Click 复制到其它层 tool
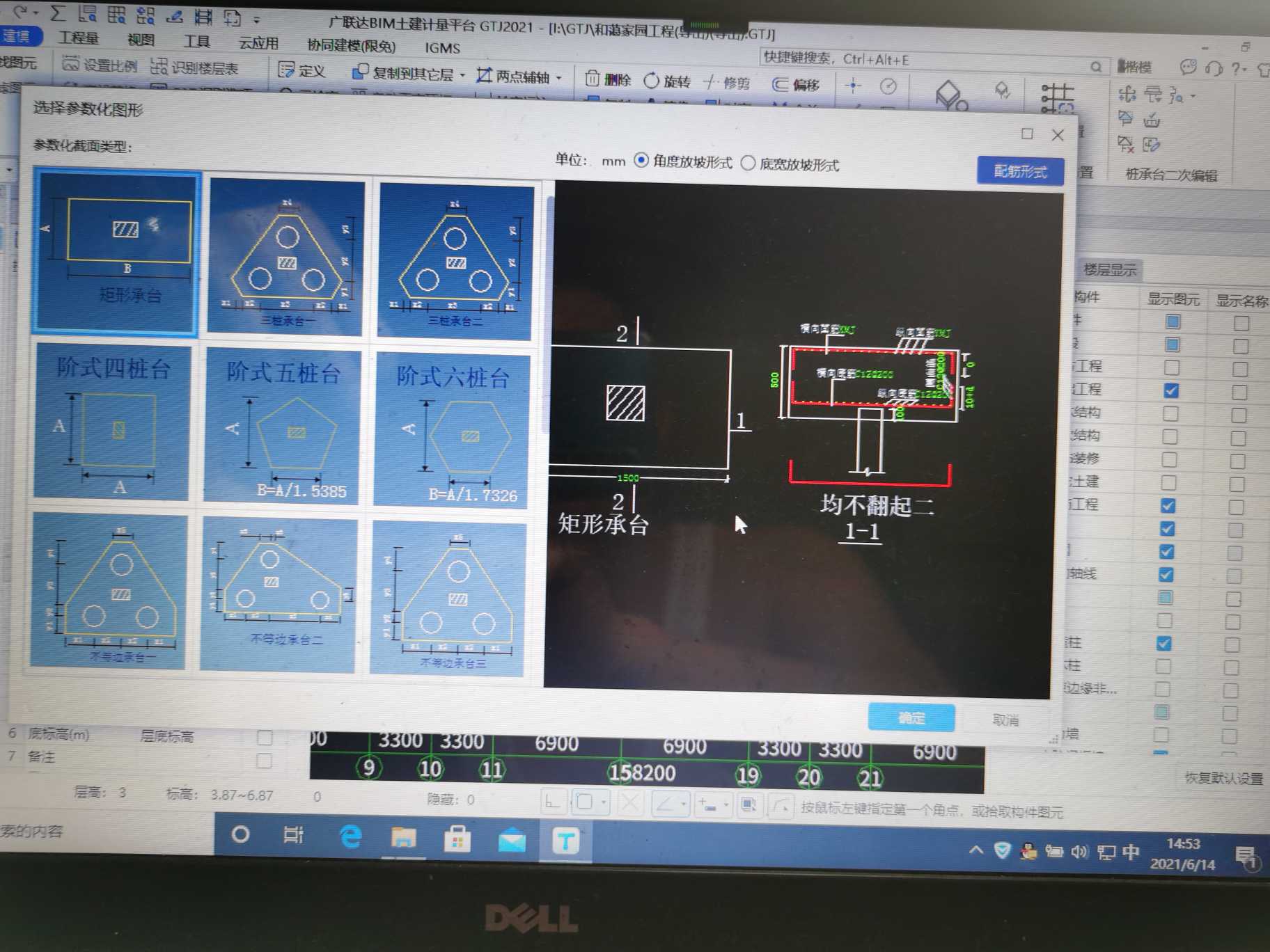 coord(402,73)
